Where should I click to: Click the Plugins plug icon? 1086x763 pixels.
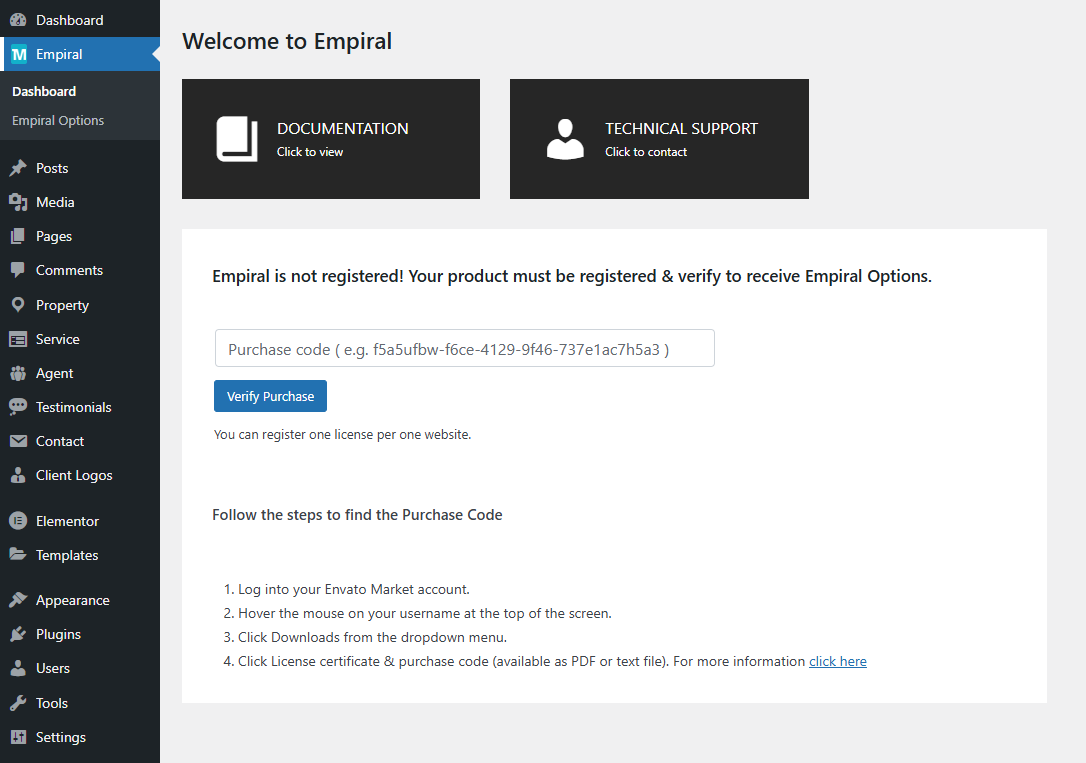tap(18, 634)
